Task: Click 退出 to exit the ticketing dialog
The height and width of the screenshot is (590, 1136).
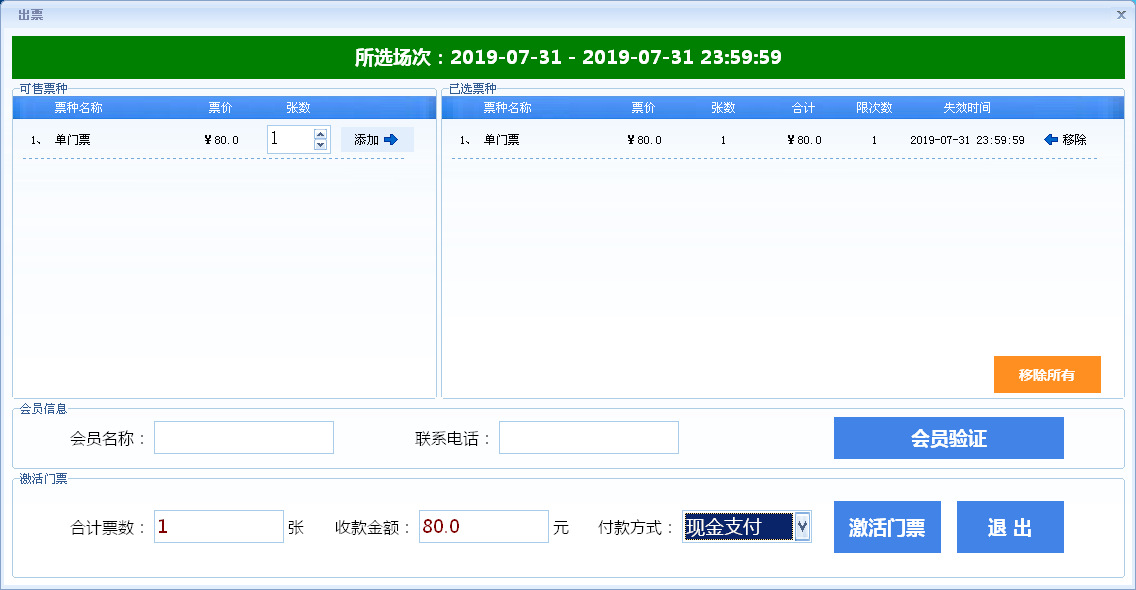Action: (x=1009, y=526)
